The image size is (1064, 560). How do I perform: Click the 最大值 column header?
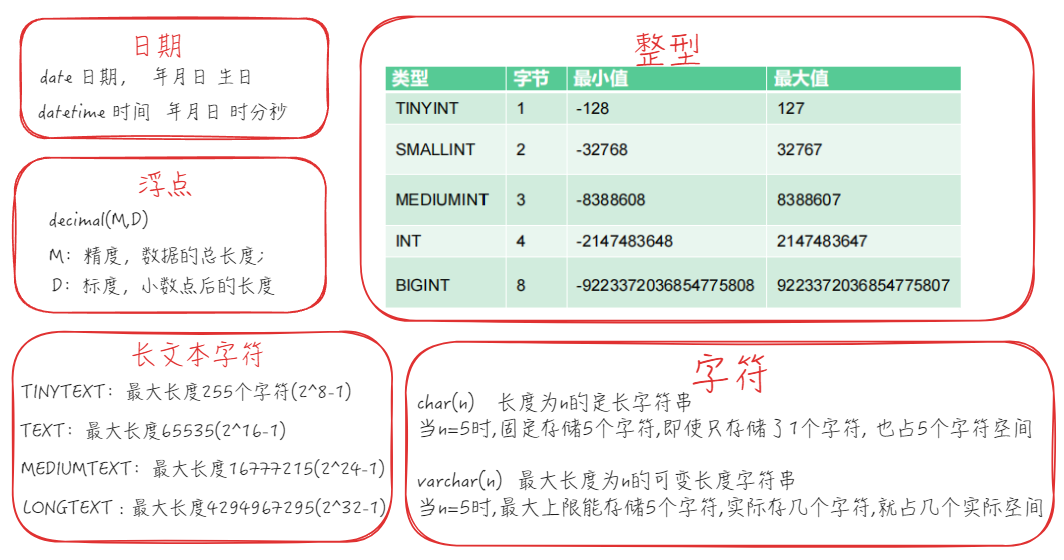point(864,78)
